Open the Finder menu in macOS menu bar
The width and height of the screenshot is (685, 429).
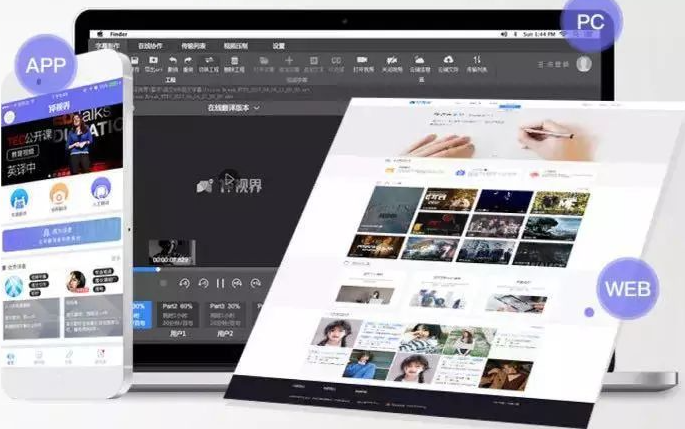point(119,34)
